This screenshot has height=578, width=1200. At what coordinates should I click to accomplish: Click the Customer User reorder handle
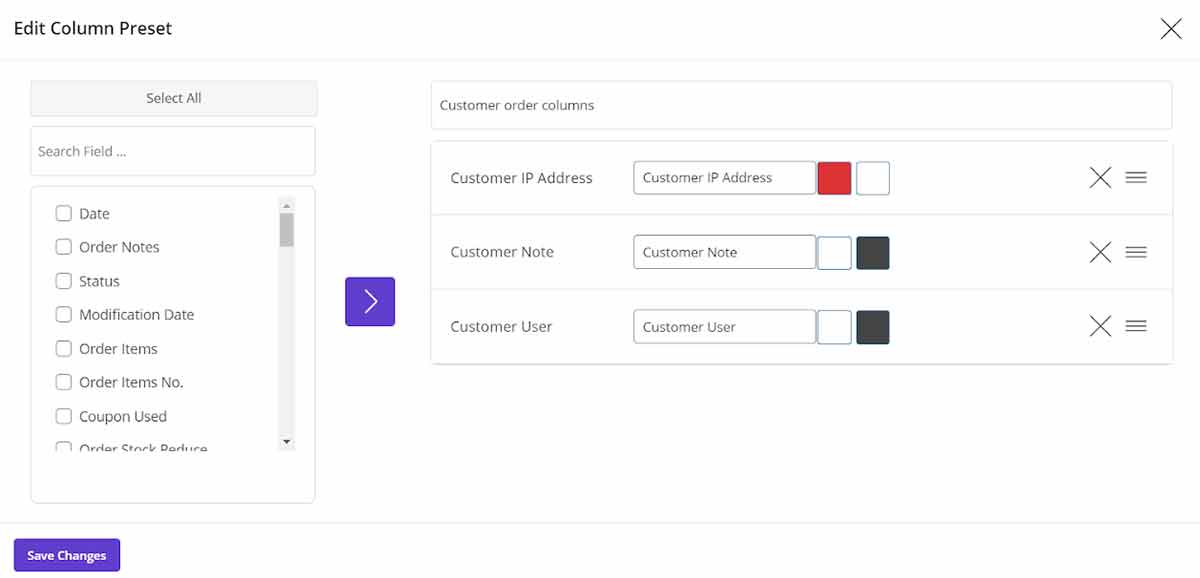tap(1136, 326)
